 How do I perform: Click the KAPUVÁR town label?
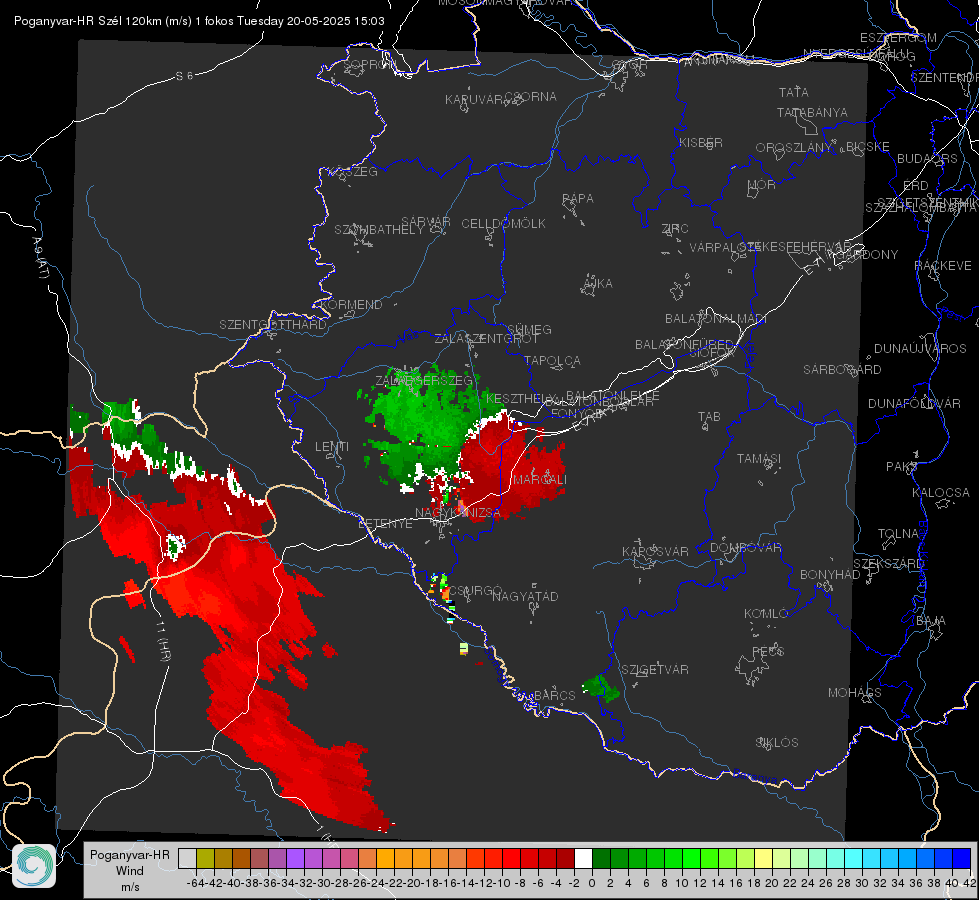pyautogui.click(x=474, y=100)
